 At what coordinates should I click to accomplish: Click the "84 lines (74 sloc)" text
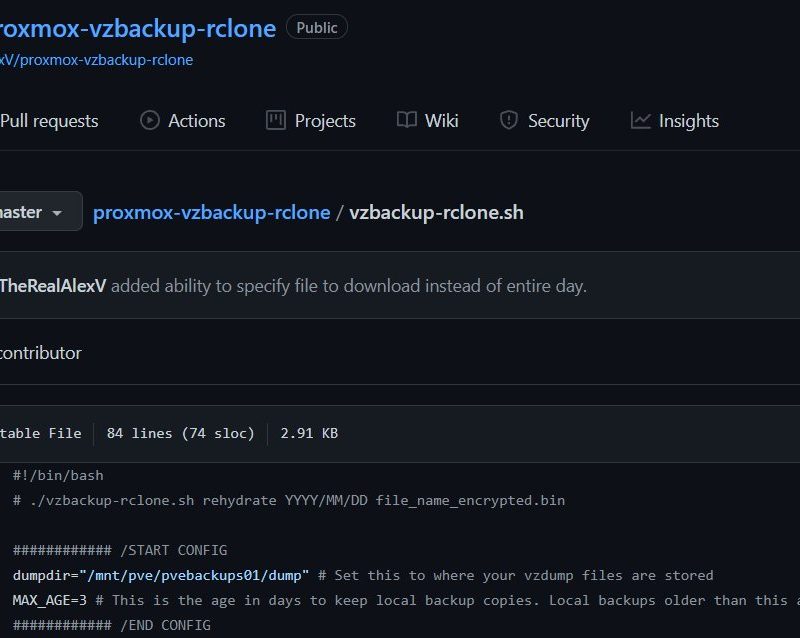coord(180,433)
